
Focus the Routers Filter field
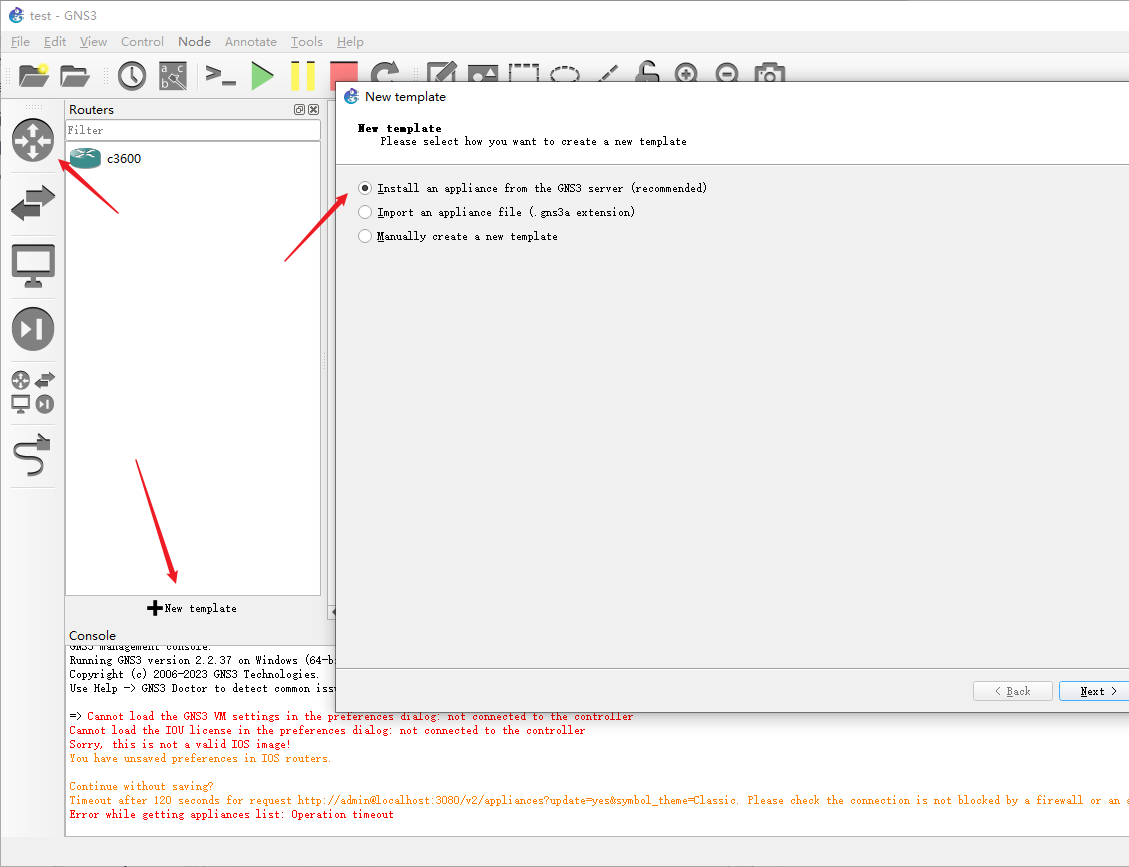click(193, 130)
